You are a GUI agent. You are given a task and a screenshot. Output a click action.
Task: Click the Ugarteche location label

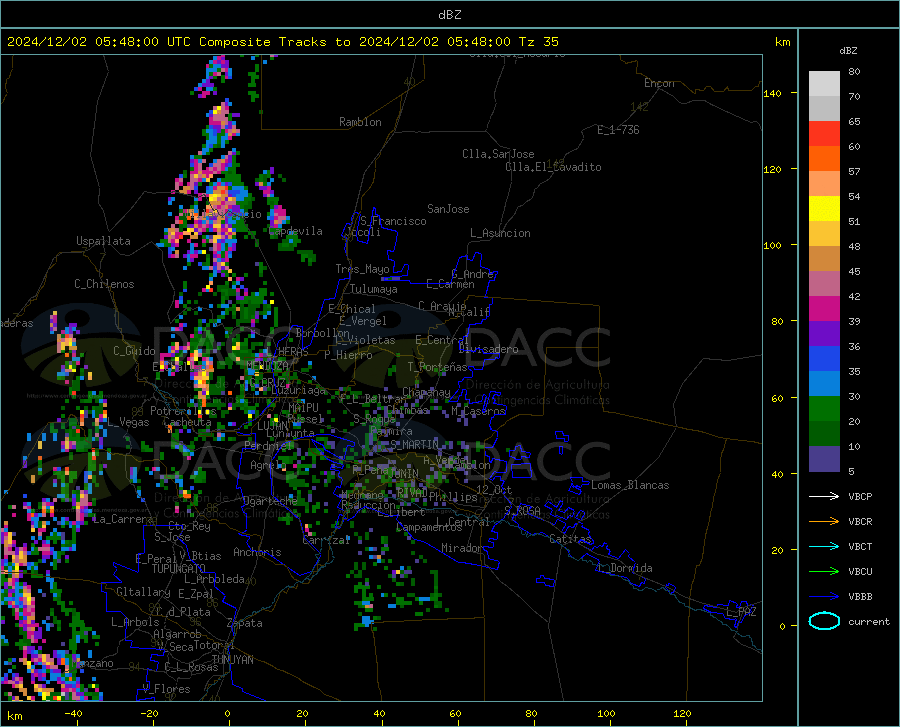(x=270, y=500)
